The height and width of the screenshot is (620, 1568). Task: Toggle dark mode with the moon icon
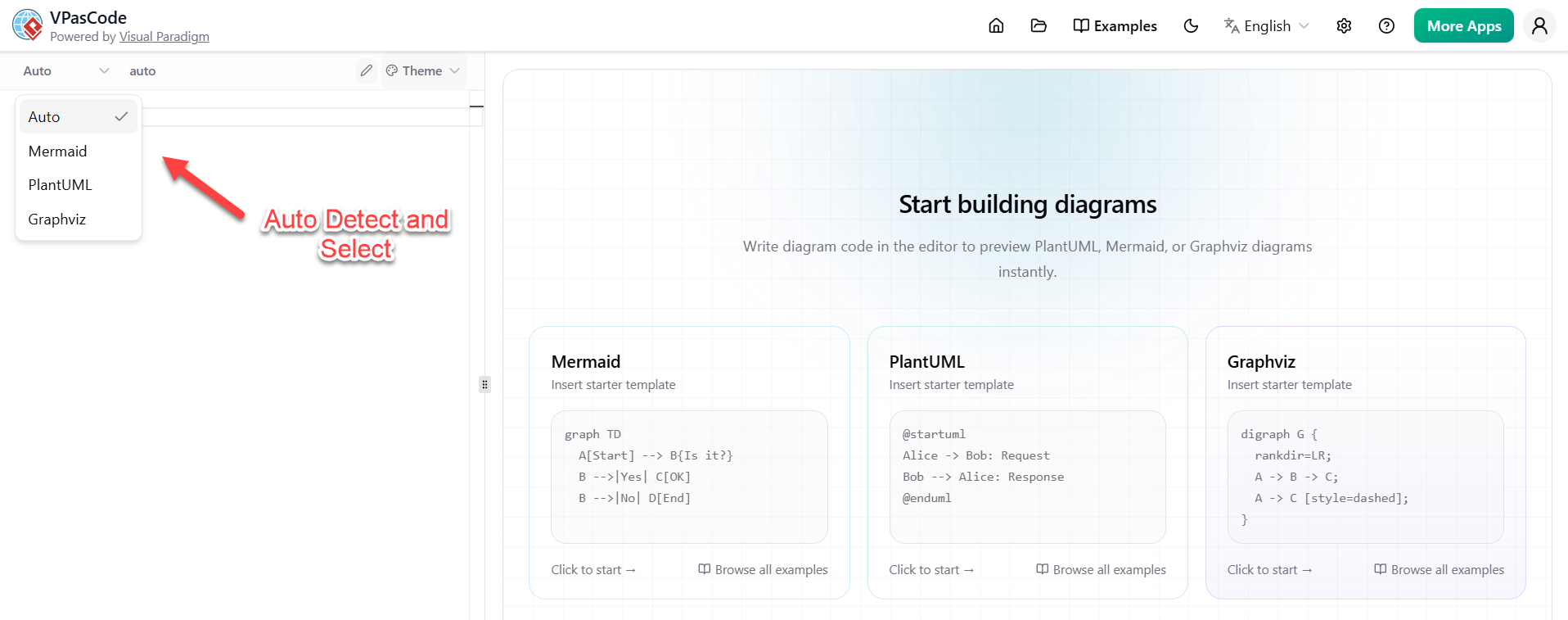click(1191, 26)
